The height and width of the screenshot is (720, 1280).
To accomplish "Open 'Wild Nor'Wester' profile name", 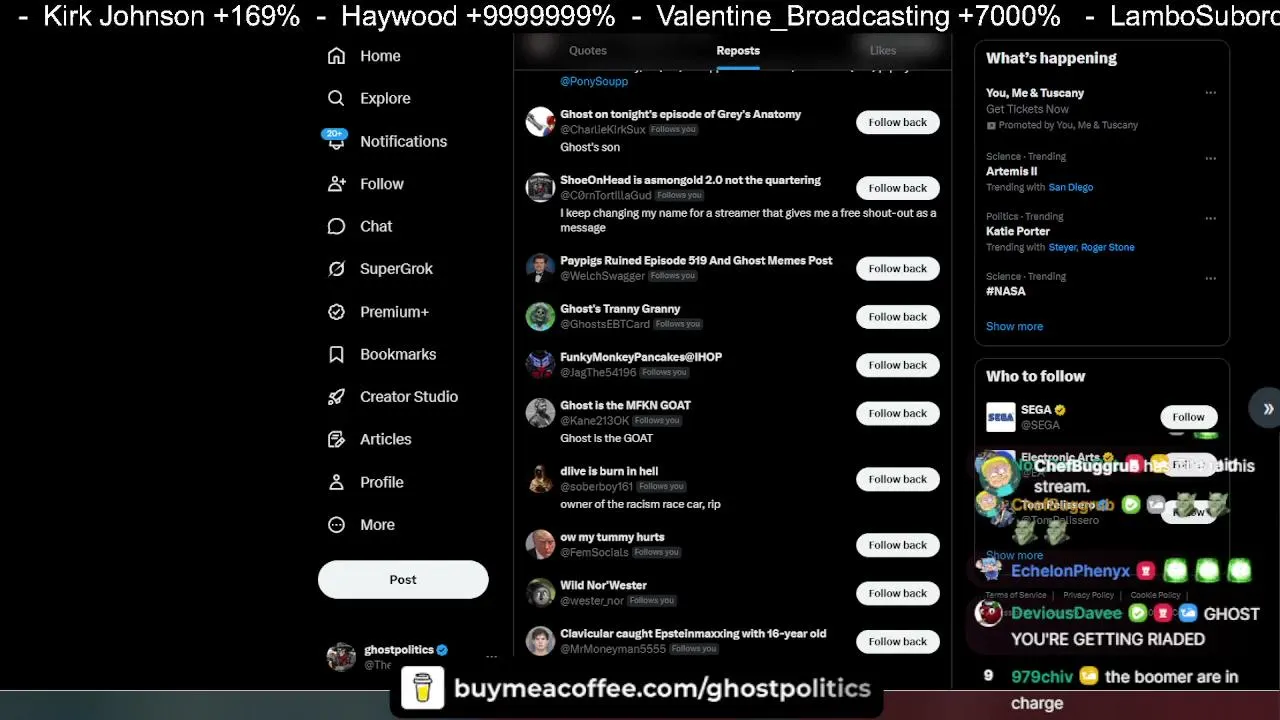I will point(603,585).
